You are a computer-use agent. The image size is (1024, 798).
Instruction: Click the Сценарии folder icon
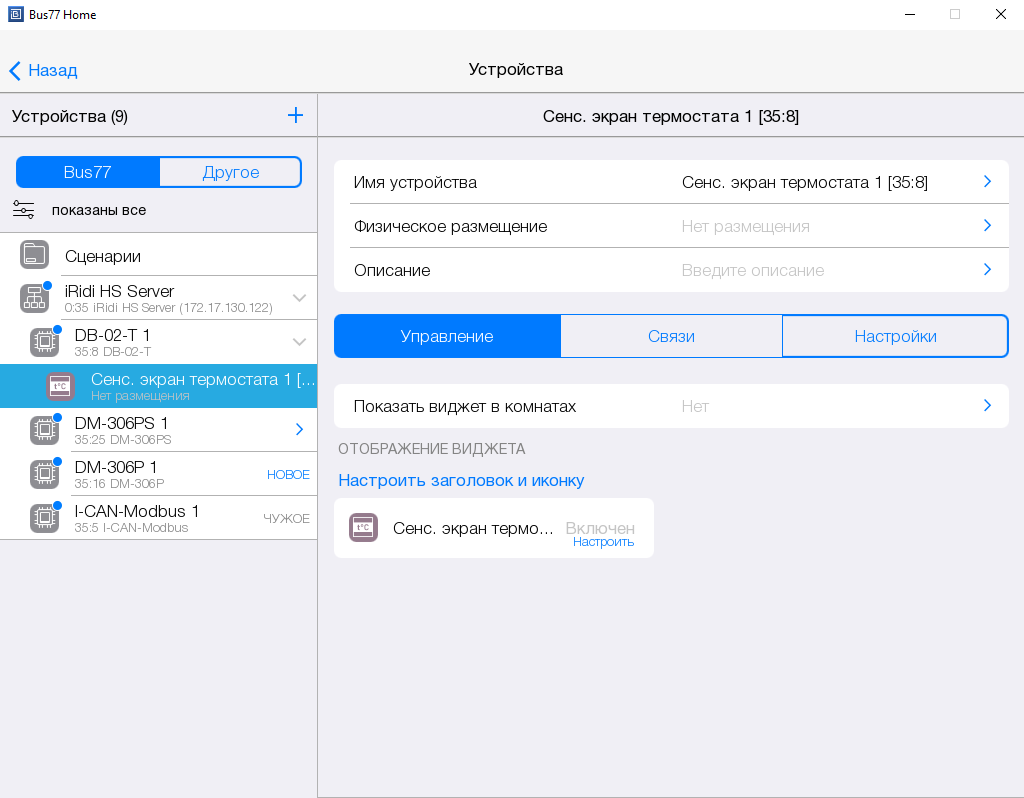tap(35, 255)
